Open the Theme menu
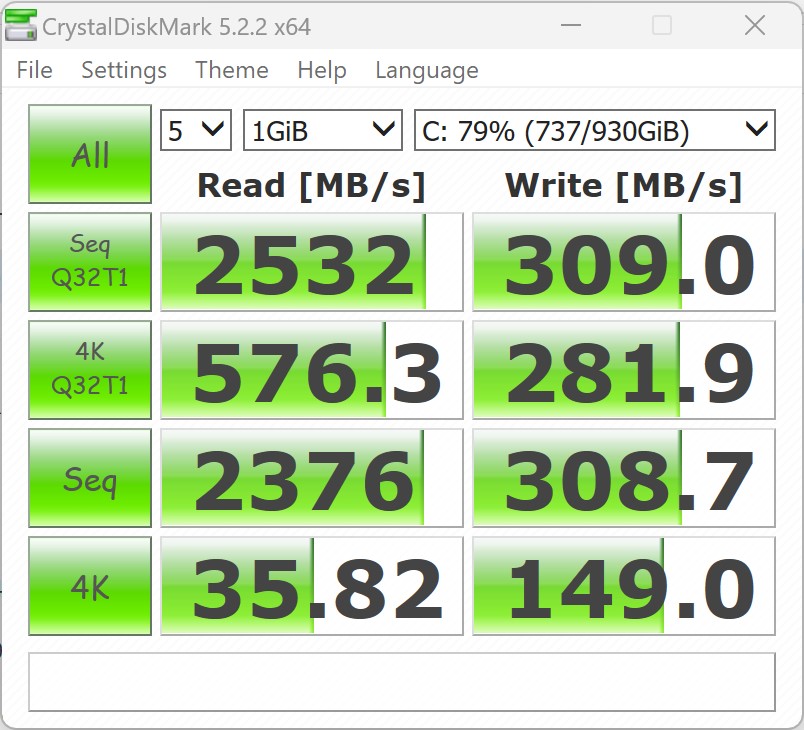The image size is (804, 730). [x=232, y=70]
